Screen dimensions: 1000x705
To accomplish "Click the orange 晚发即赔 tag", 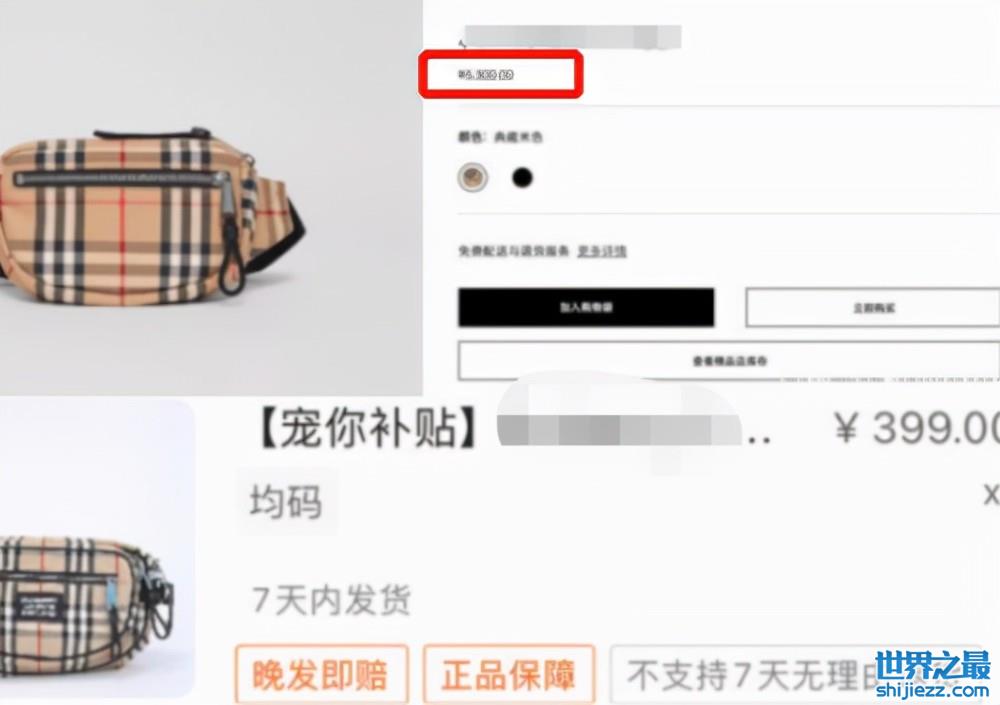I will 321,674.
